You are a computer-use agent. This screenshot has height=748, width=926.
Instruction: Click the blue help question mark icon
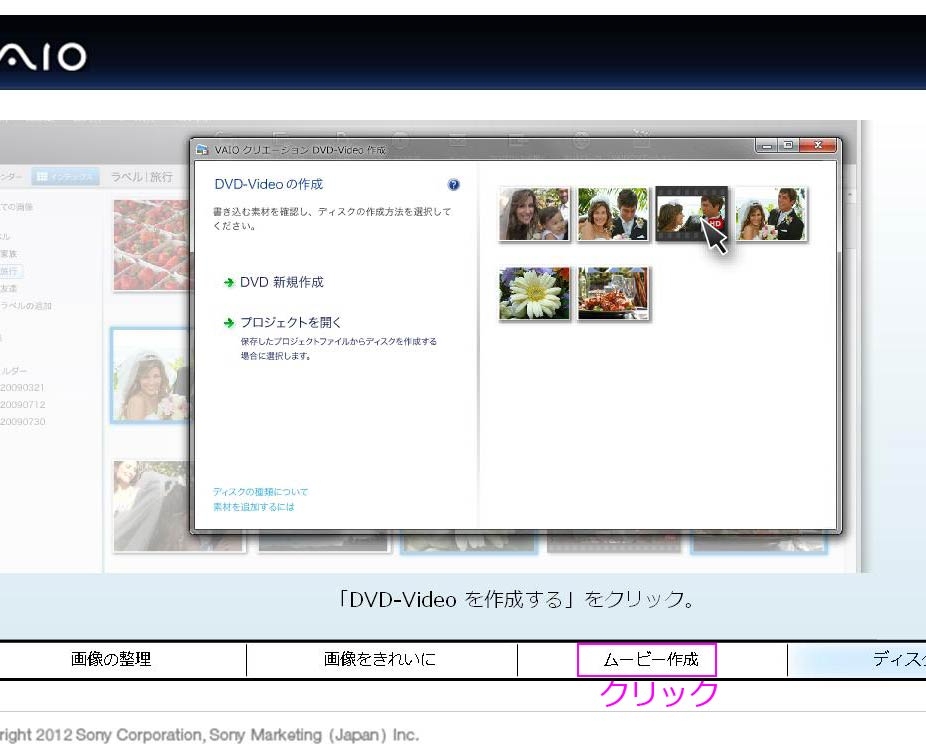454,185
